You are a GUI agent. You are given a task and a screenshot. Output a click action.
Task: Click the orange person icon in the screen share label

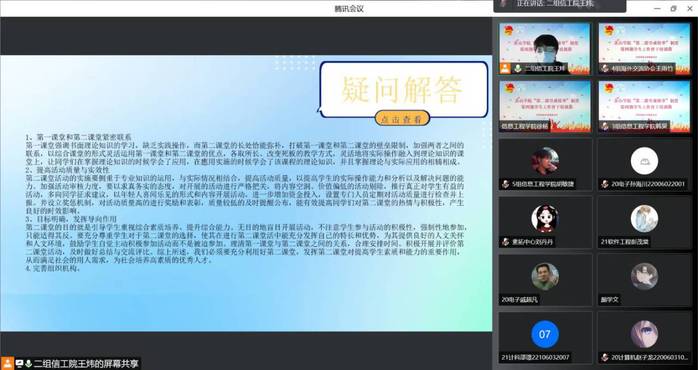click(7, 363)
